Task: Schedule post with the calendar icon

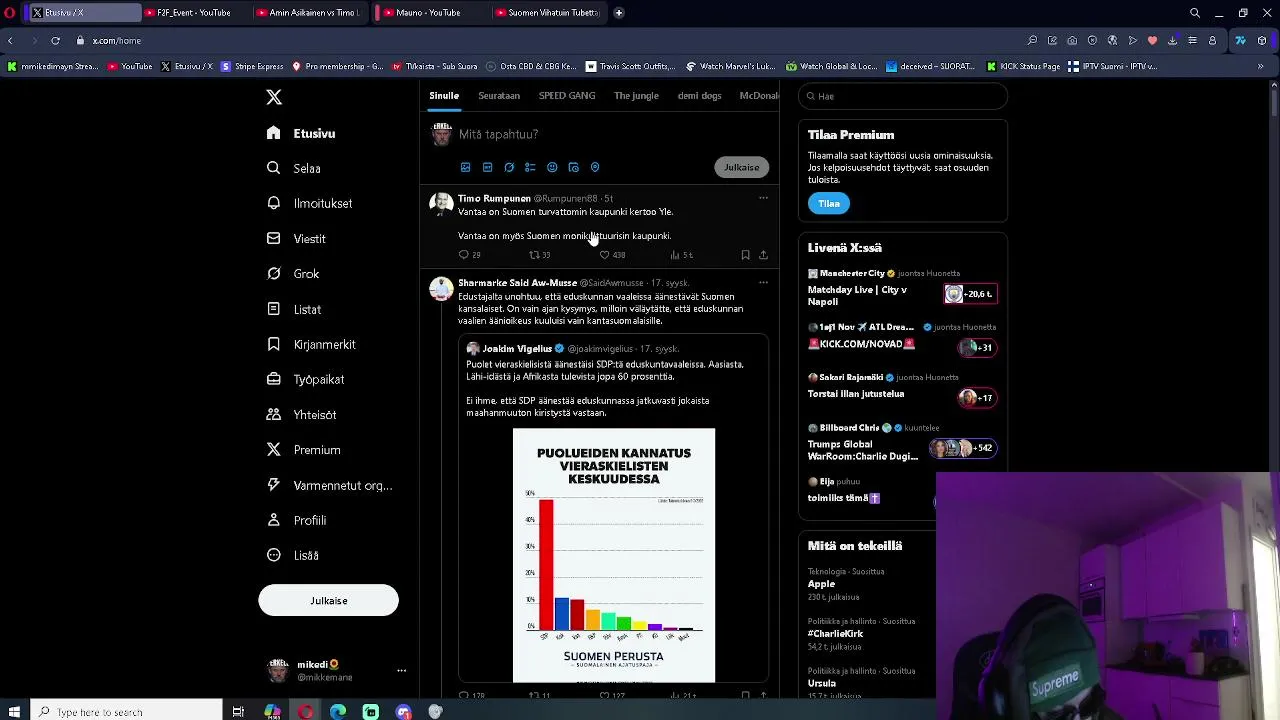Action: [573, 167]
